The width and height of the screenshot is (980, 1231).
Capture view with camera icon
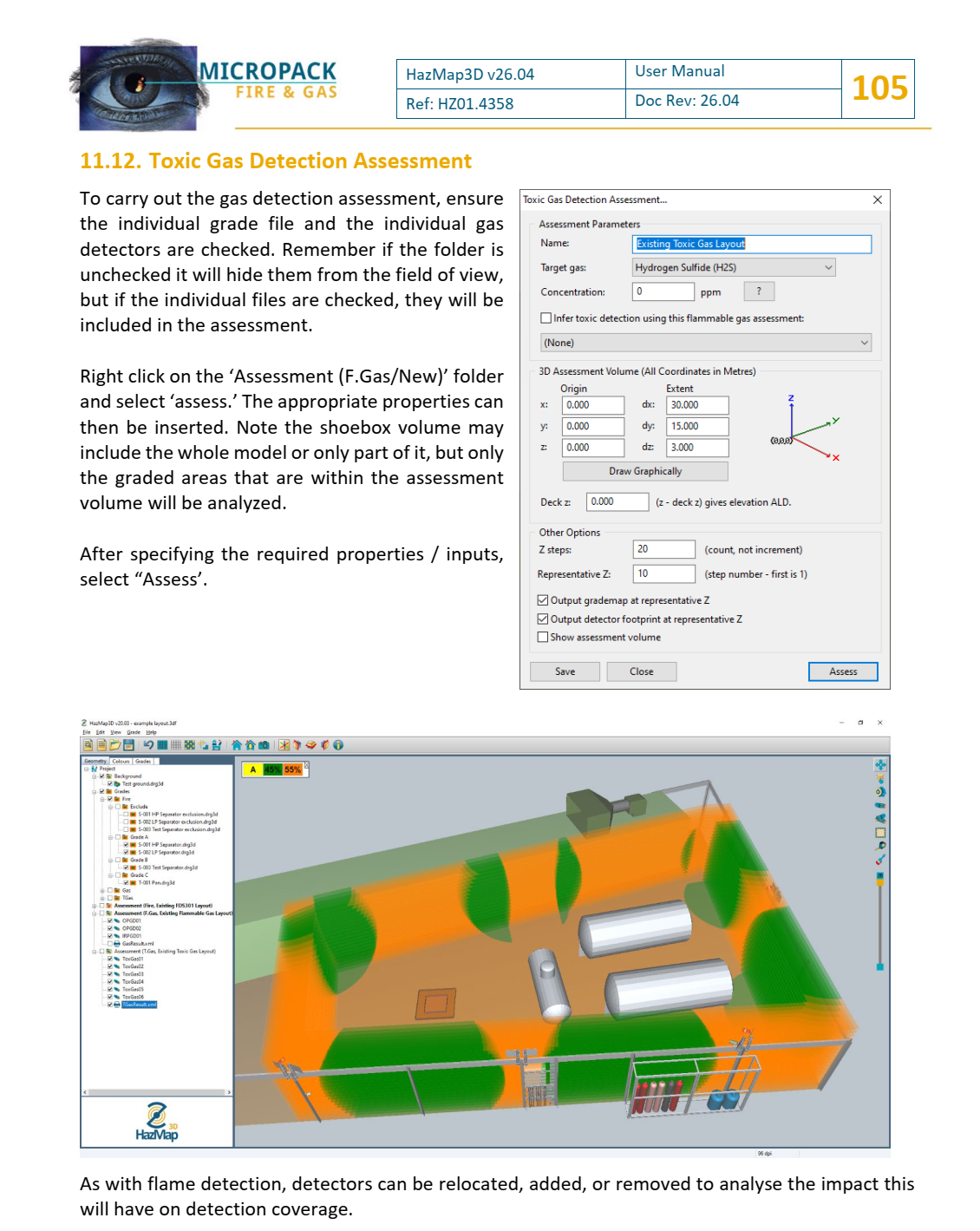click(264, 745)
